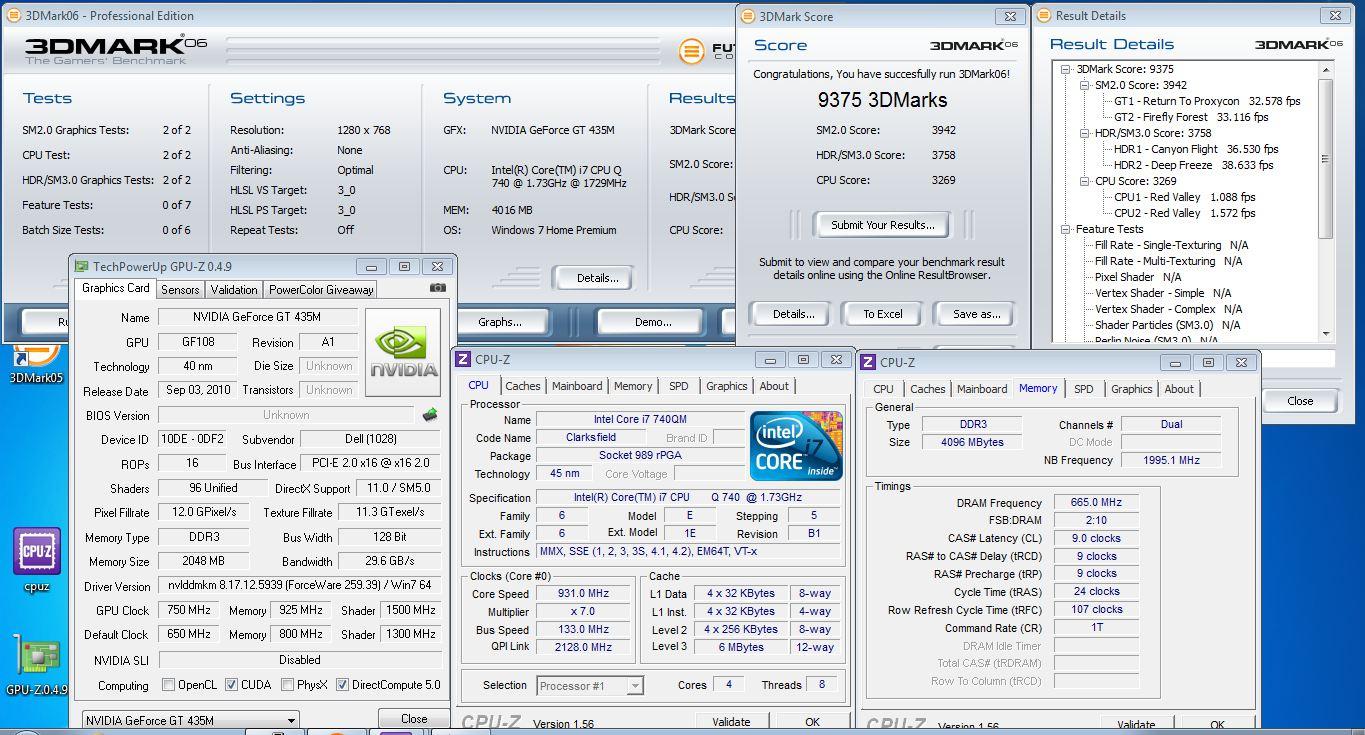The height and width of the screenshot is (735, 1365).
Task: Open Mainboard tab in CPU-Z processor window
Action: click(x=577, y=386)
